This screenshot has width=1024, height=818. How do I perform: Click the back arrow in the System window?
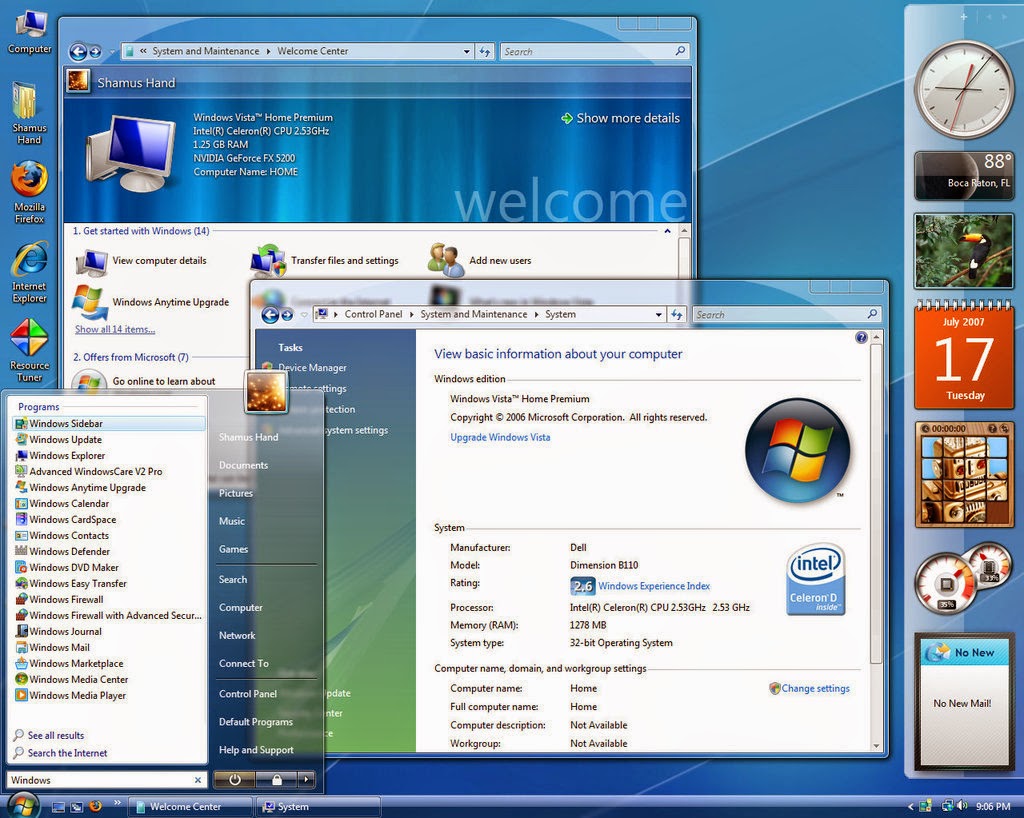[270, 314]
